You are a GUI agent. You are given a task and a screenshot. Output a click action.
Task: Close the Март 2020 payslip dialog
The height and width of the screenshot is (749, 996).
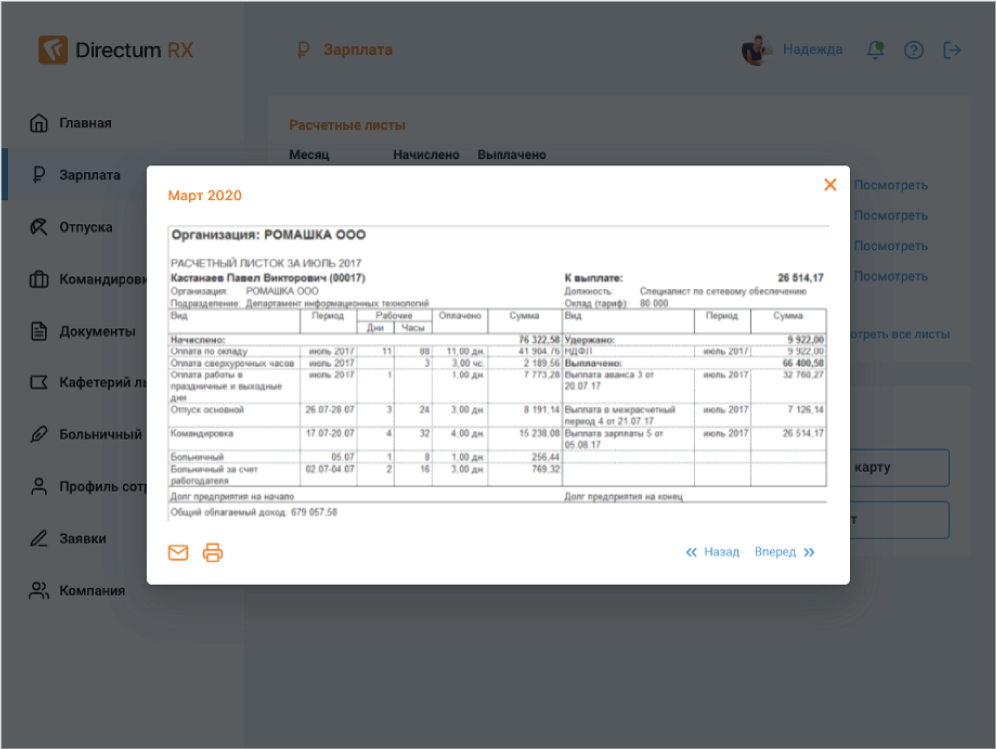(830, 185)
